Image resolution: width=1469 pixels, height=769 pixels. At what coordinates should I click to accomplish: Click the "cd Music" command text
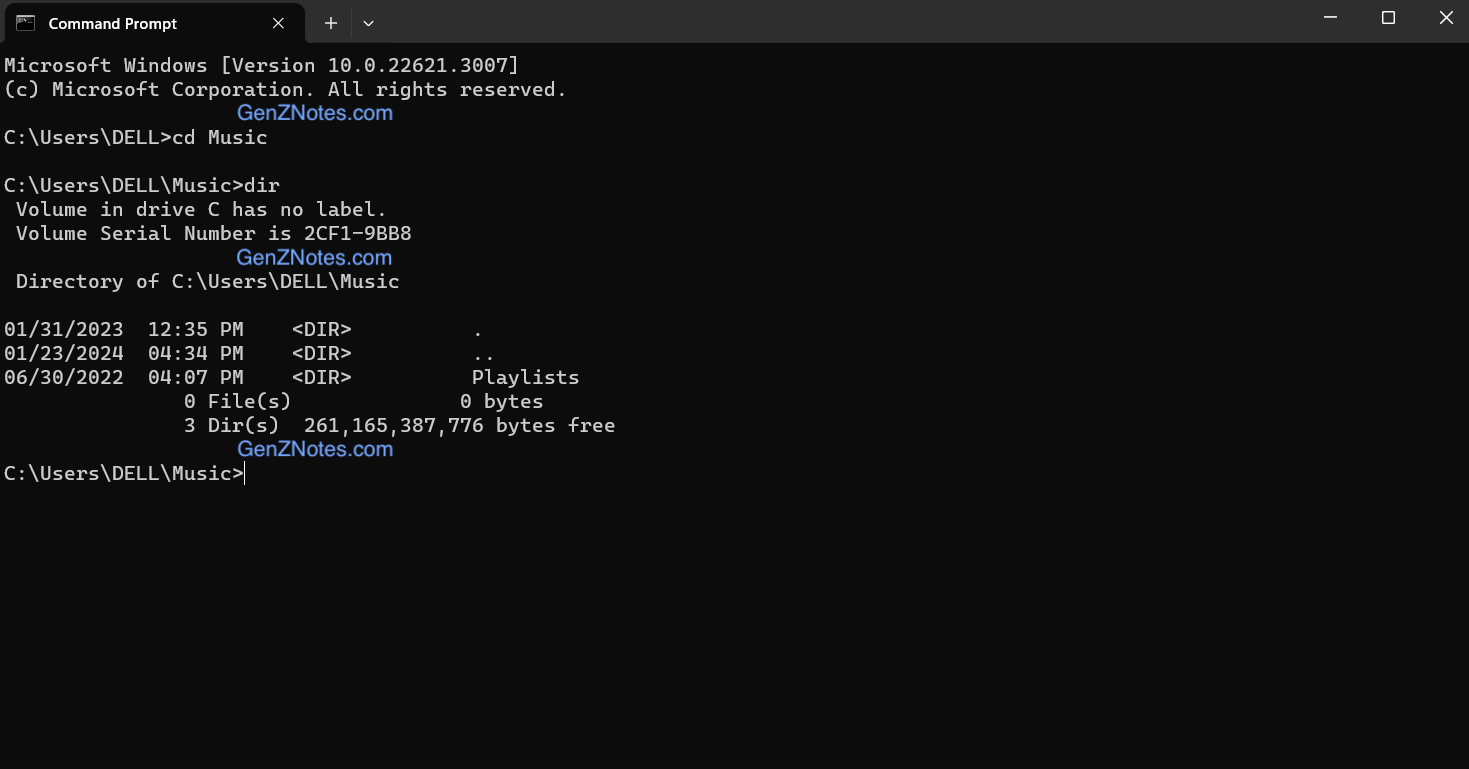pyautogui.click(x=220, y=137)
